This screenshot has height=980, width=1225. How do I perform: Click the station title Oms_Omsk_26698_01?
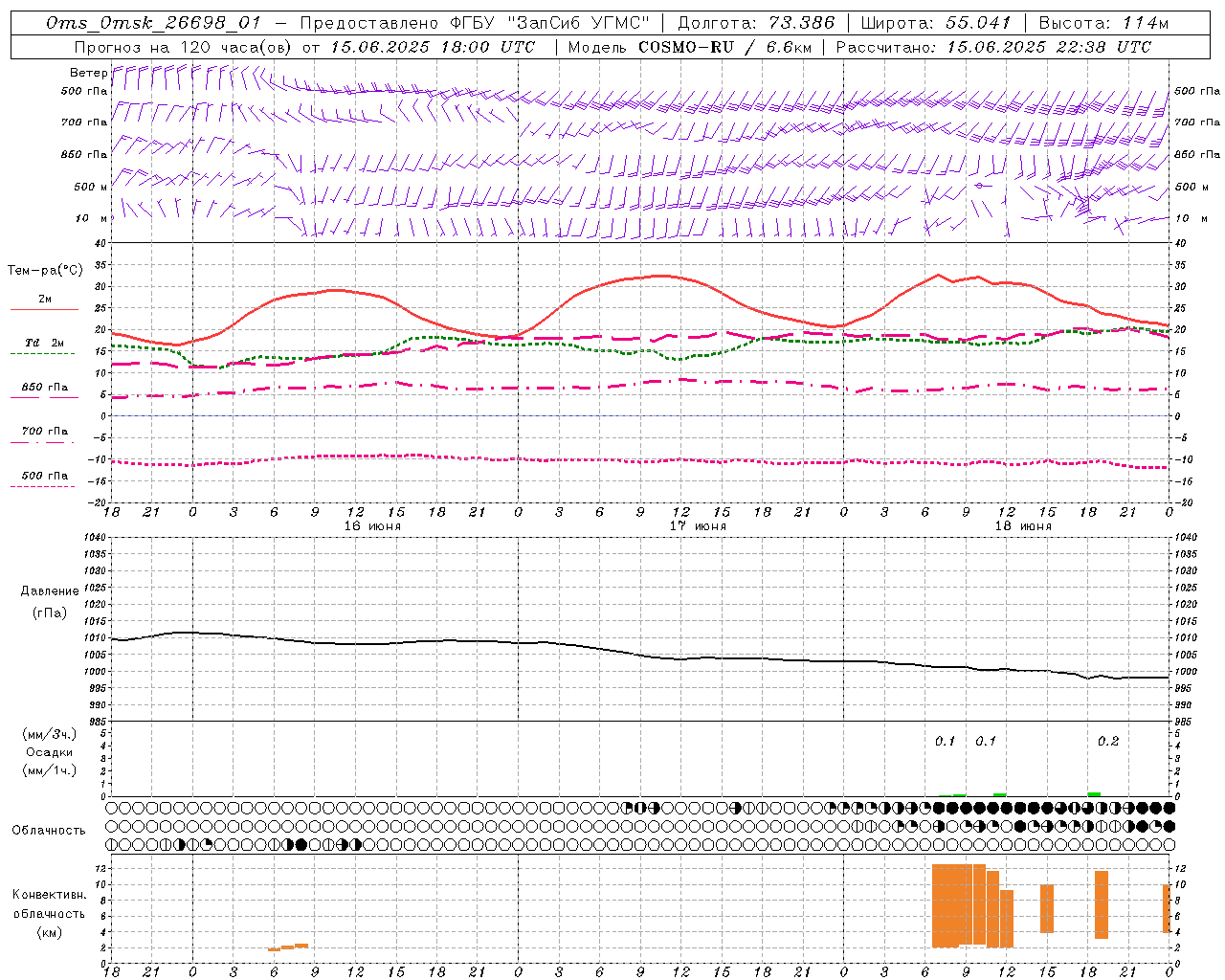point(153,23)
